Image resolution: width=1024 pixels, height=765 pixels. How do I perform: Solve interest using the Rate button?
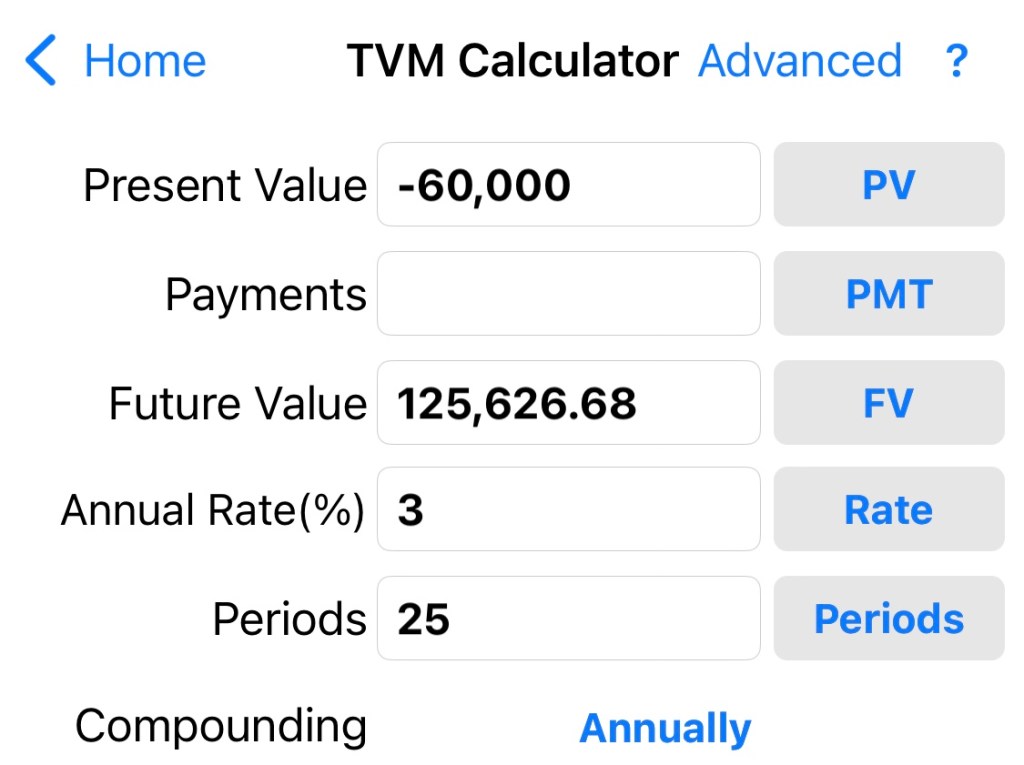coord(888,510)
